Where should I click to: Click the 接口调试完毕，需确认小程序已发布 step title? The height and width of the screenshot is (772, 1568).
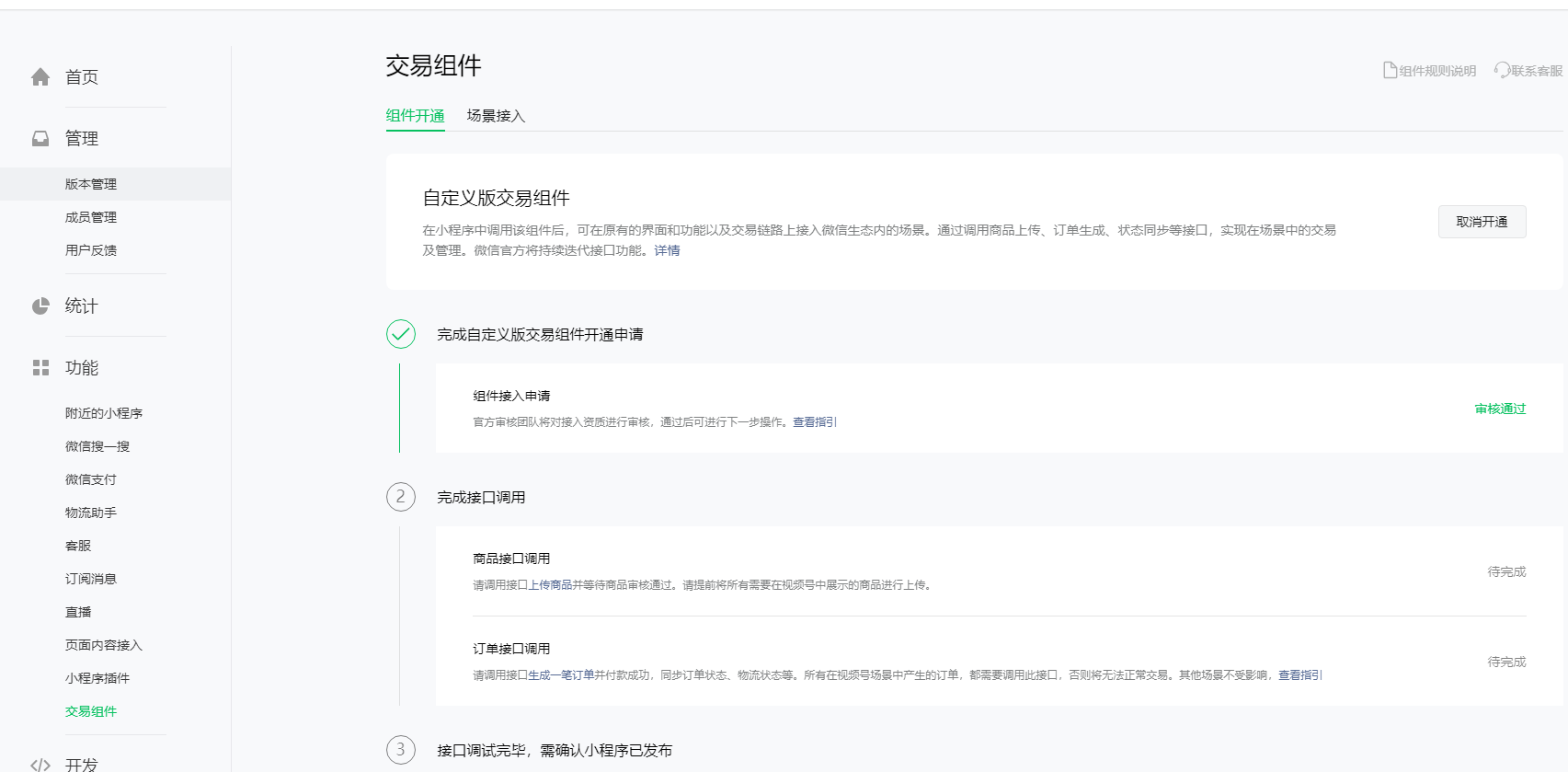pyautogui.click(x=555, y=750)
